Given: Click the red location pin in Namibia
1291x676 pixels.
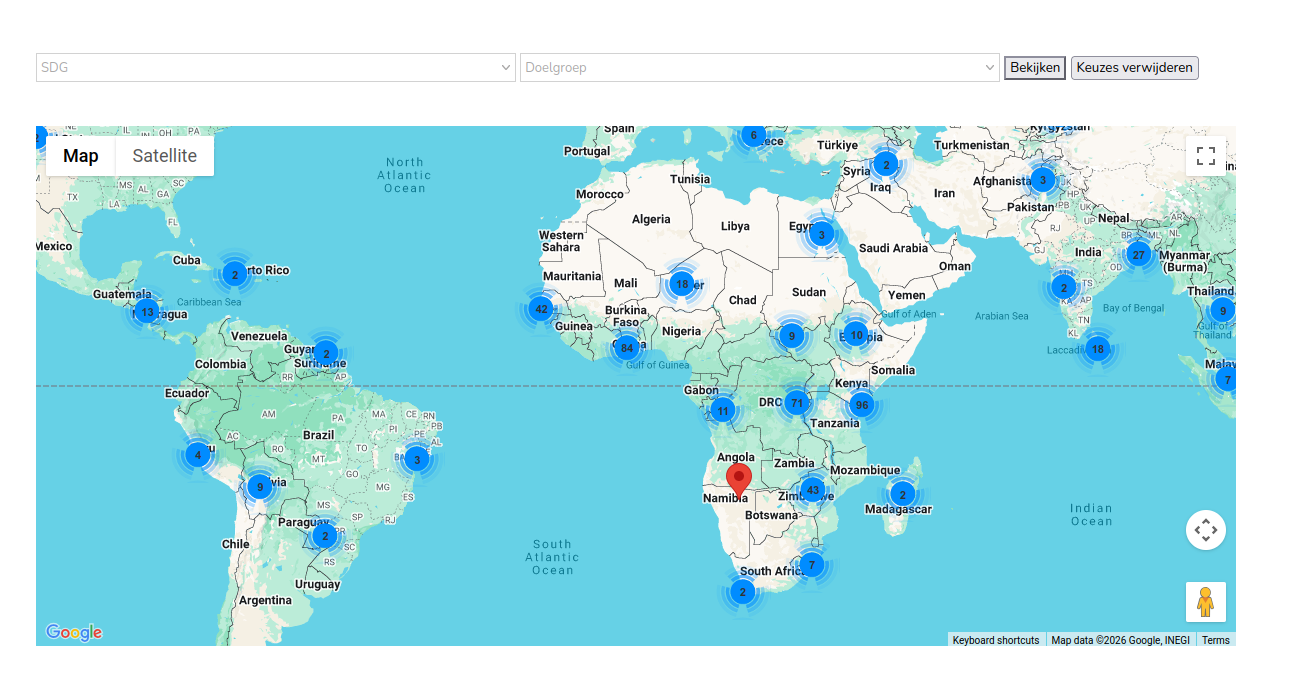Looking at the screenshot, I should [739, 480].
